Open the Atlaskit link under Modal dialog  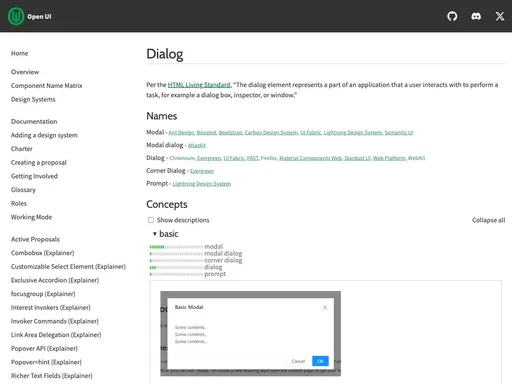coord(197,145)
